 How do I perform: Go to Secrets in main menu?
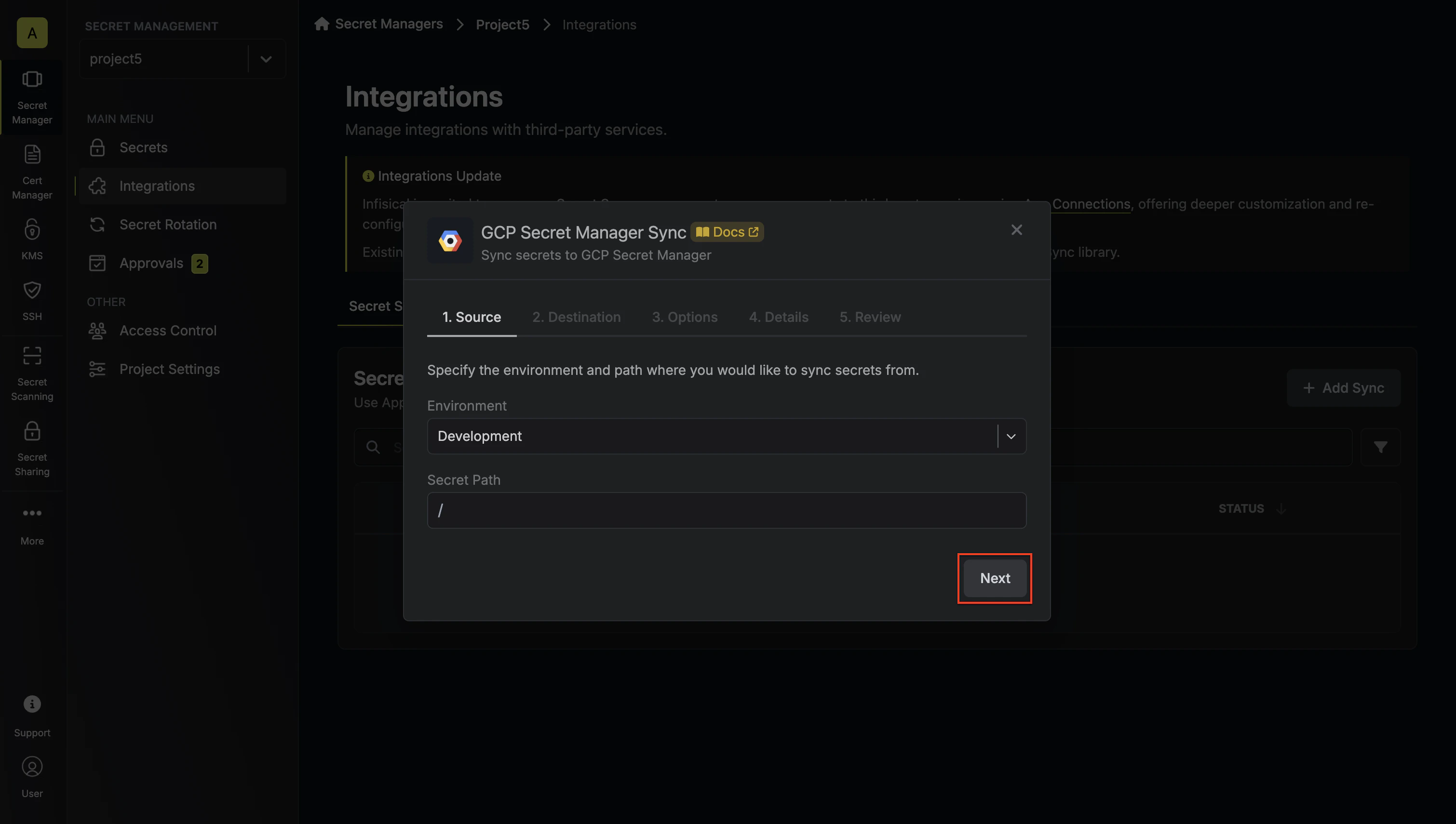pos(182,147)
